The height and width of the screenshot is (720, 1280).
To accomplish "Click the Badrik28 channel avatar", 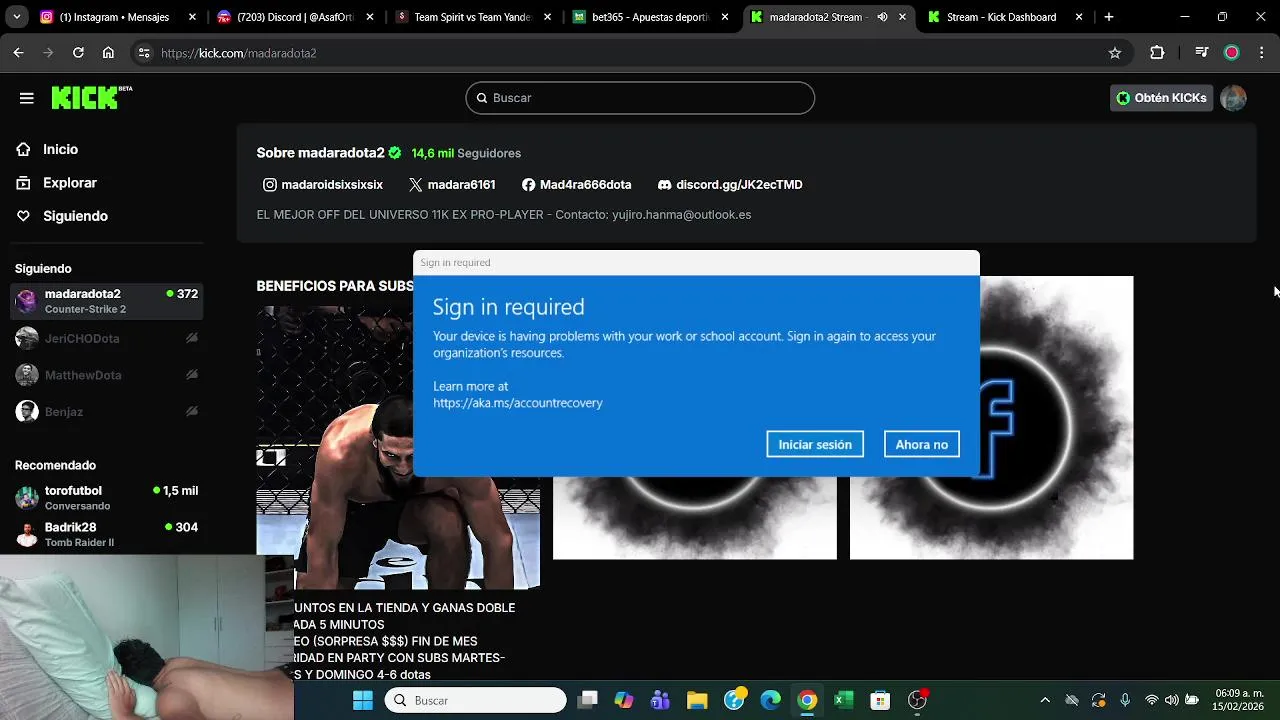I will point(27,534).
